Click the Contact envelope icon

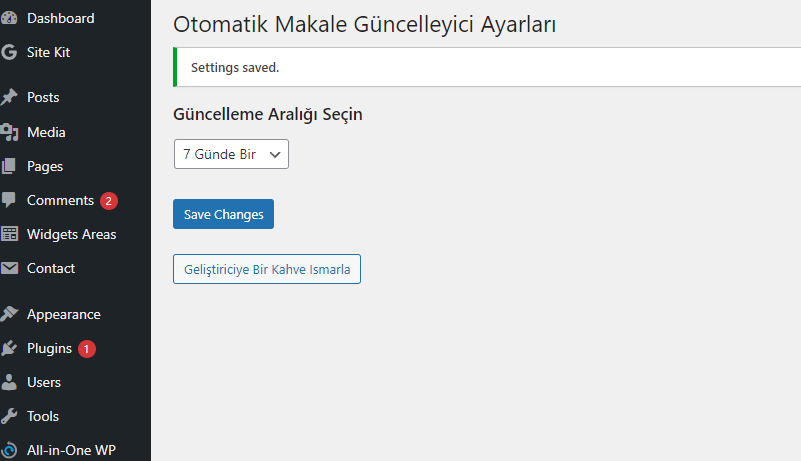[x=9, y=268]
